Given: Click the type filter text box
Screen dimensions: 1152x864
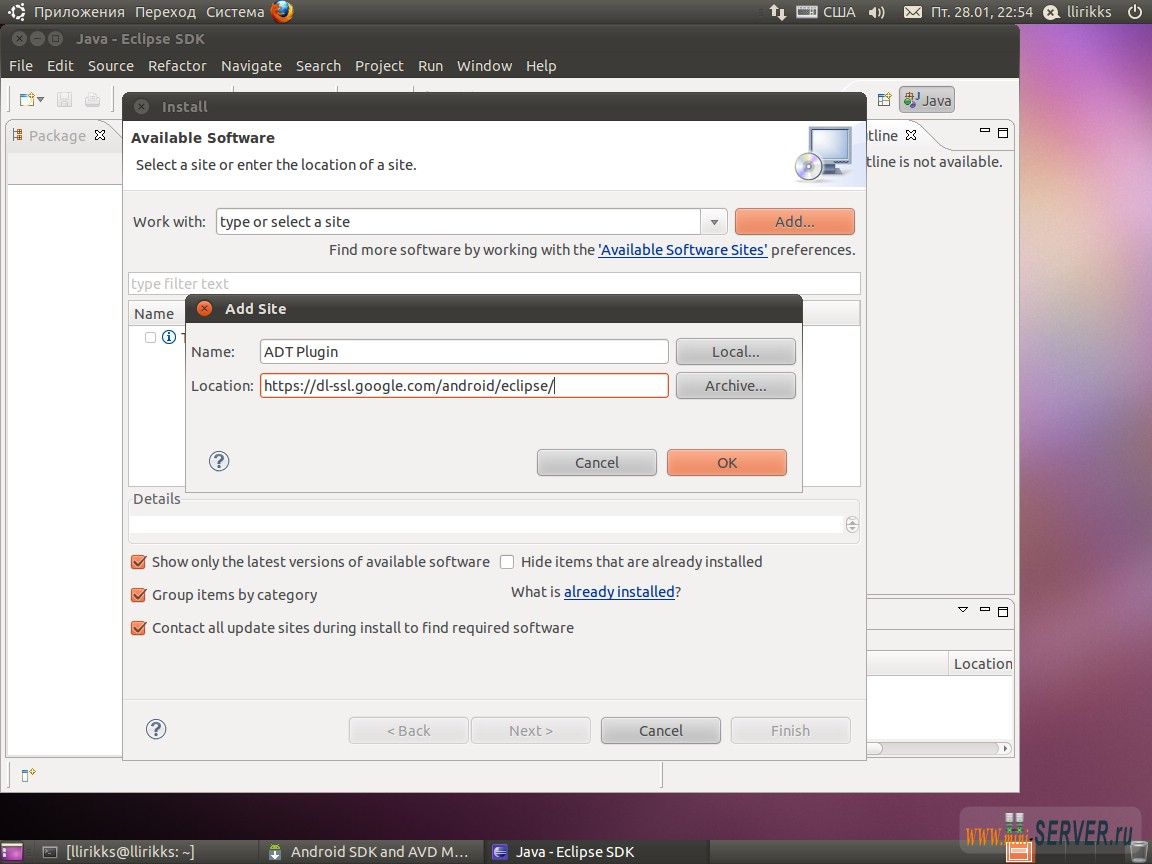Looking at the screenshot, I should [x=494, y=284].
